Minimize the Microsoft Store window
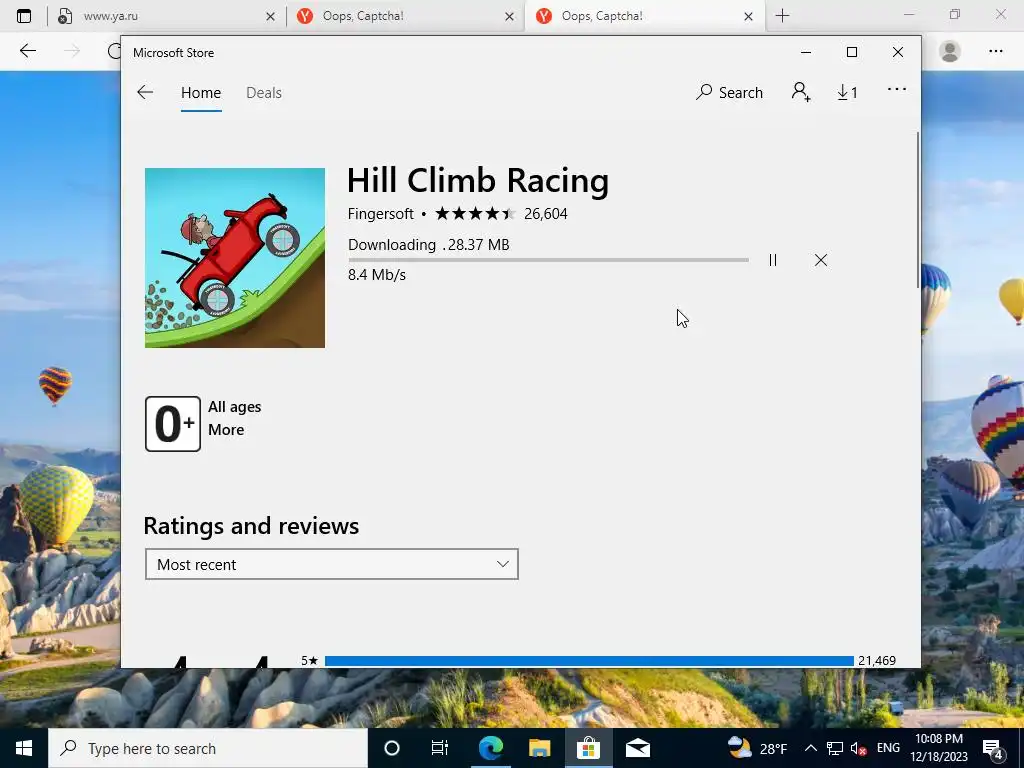This screenshot has width=1024, height=768. pos(806,52)
